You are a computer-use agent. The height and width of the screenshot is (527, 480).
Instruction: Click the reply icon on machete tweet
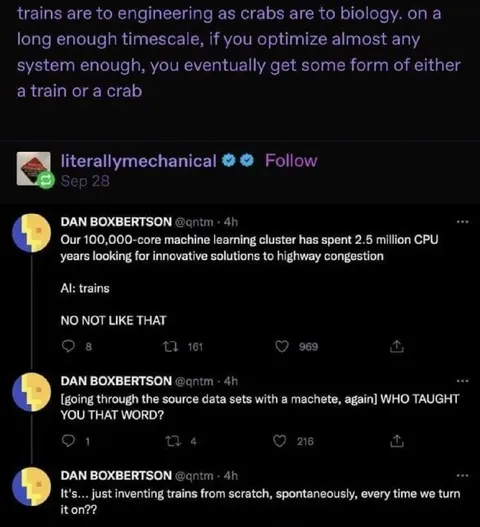[x=69, y=441]
